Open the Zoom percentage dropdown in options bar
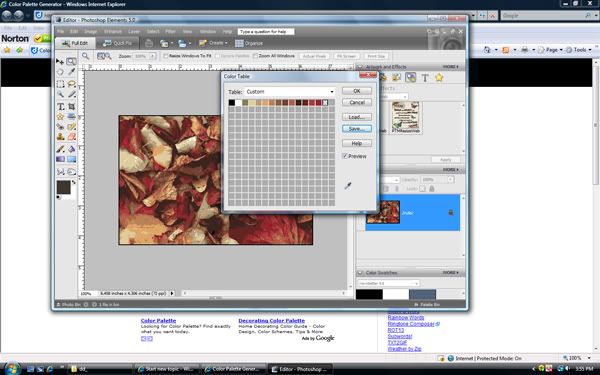Screen dimensions: 600x375 click(153, 56)
